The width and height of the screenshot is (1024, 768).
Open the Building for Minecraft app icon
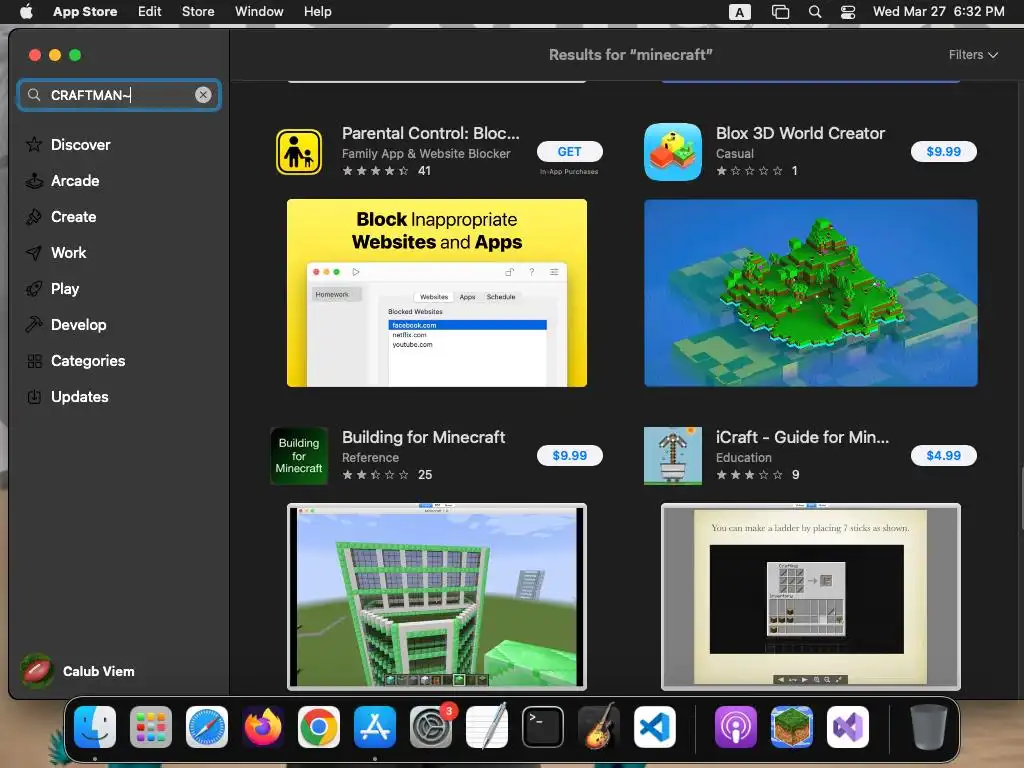coord(299,456)
